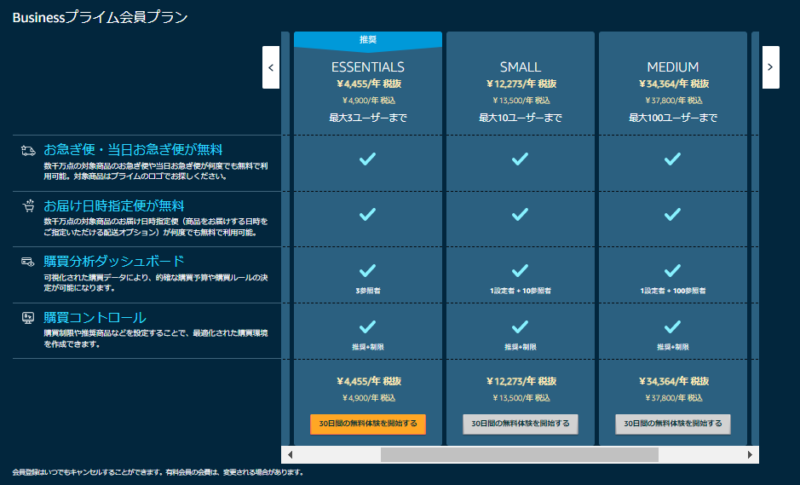Click the ESSENTIALS plan title
The height and width of the screenshot is (485, 800).
click(x=368, y=67)
